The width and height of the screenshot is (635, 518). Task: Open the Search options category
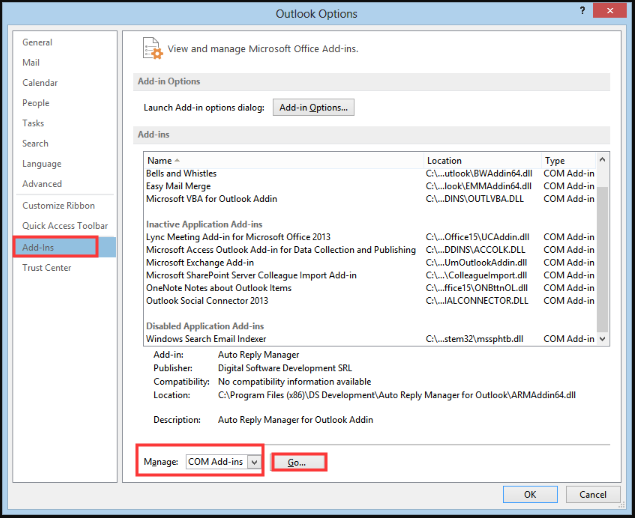tap(35, 143)
